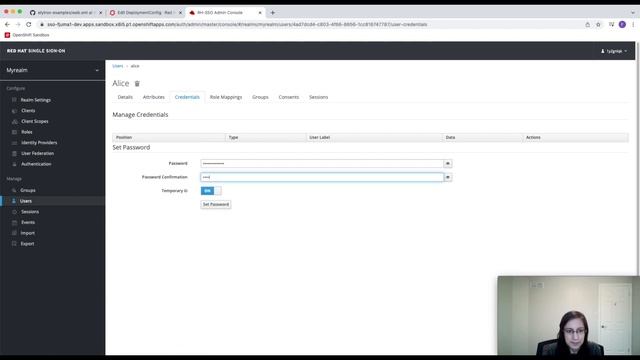Viewport: 640px width, 360px height.
Task: Open Import in sidebar
Action: click(x=27, y=233)
